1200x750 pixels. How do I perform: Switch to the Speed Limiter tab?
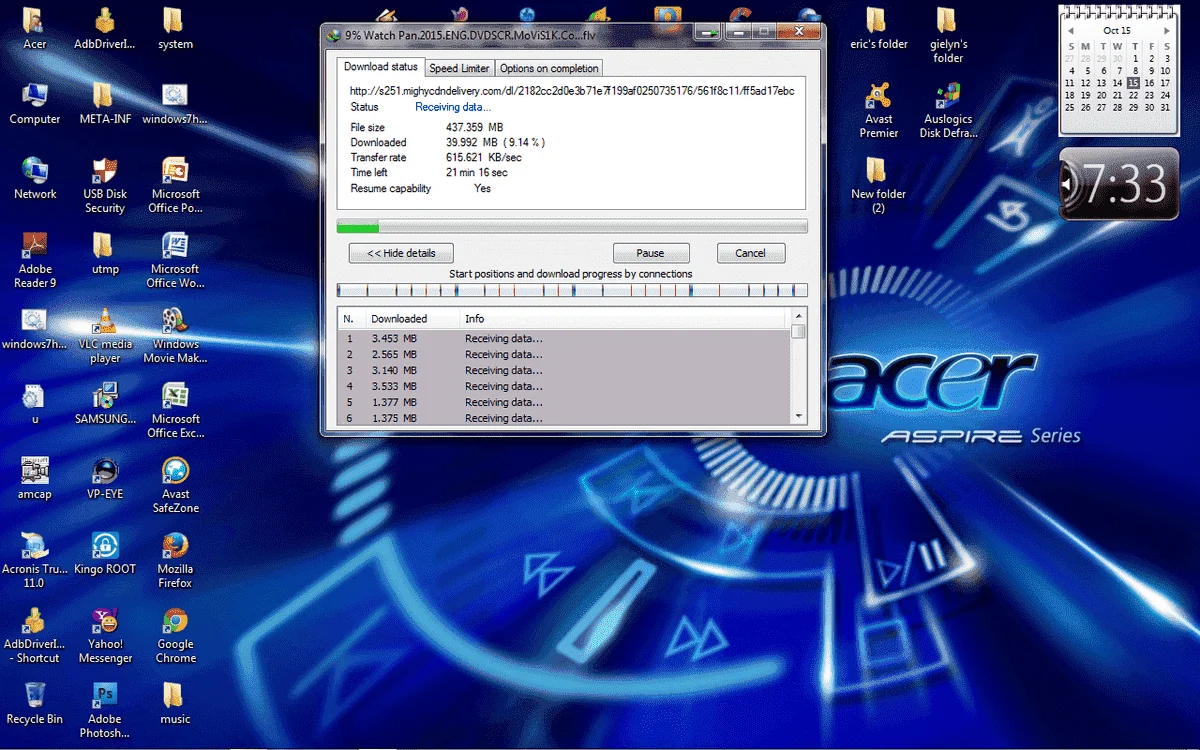point(459,69)
